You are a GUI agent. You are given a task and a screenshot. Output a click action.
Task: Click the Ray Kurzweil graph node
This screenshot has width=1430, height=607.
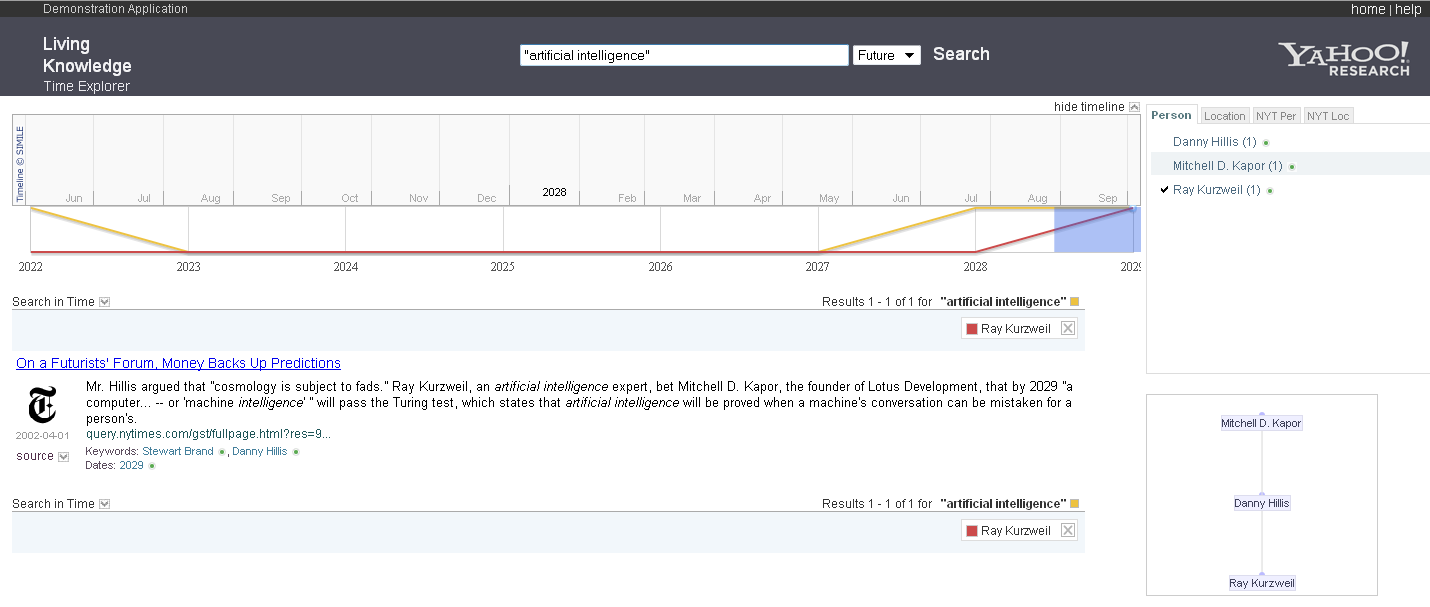coord(1262,583)
